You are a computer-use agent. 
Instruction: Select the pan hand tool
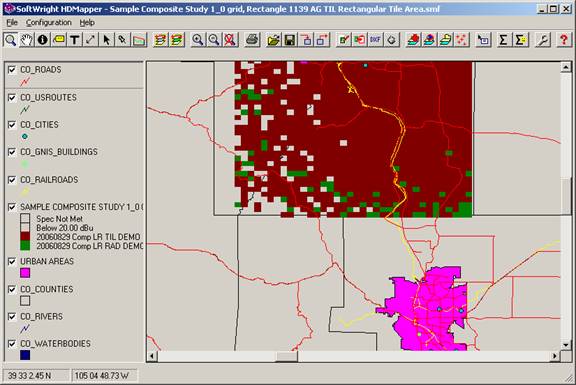(26, 40)
